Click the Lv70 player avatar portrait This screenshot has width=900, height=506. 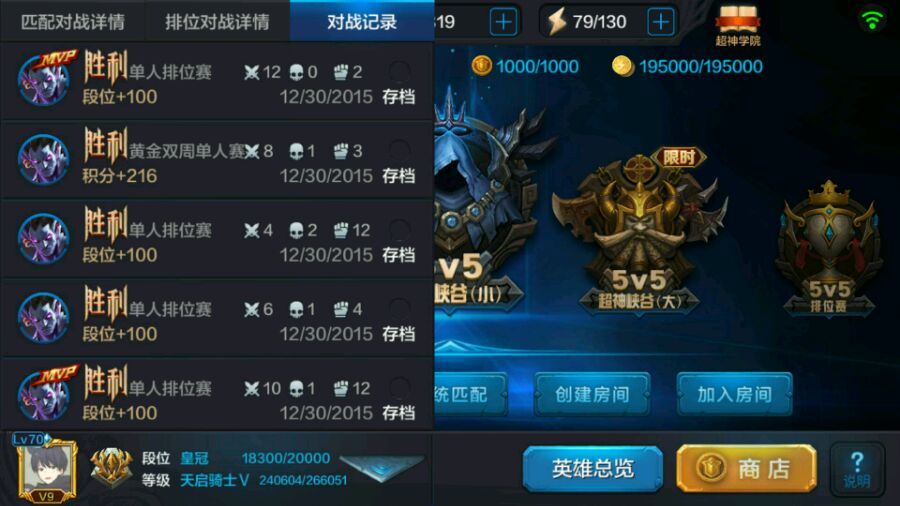[x=46, y=469]
